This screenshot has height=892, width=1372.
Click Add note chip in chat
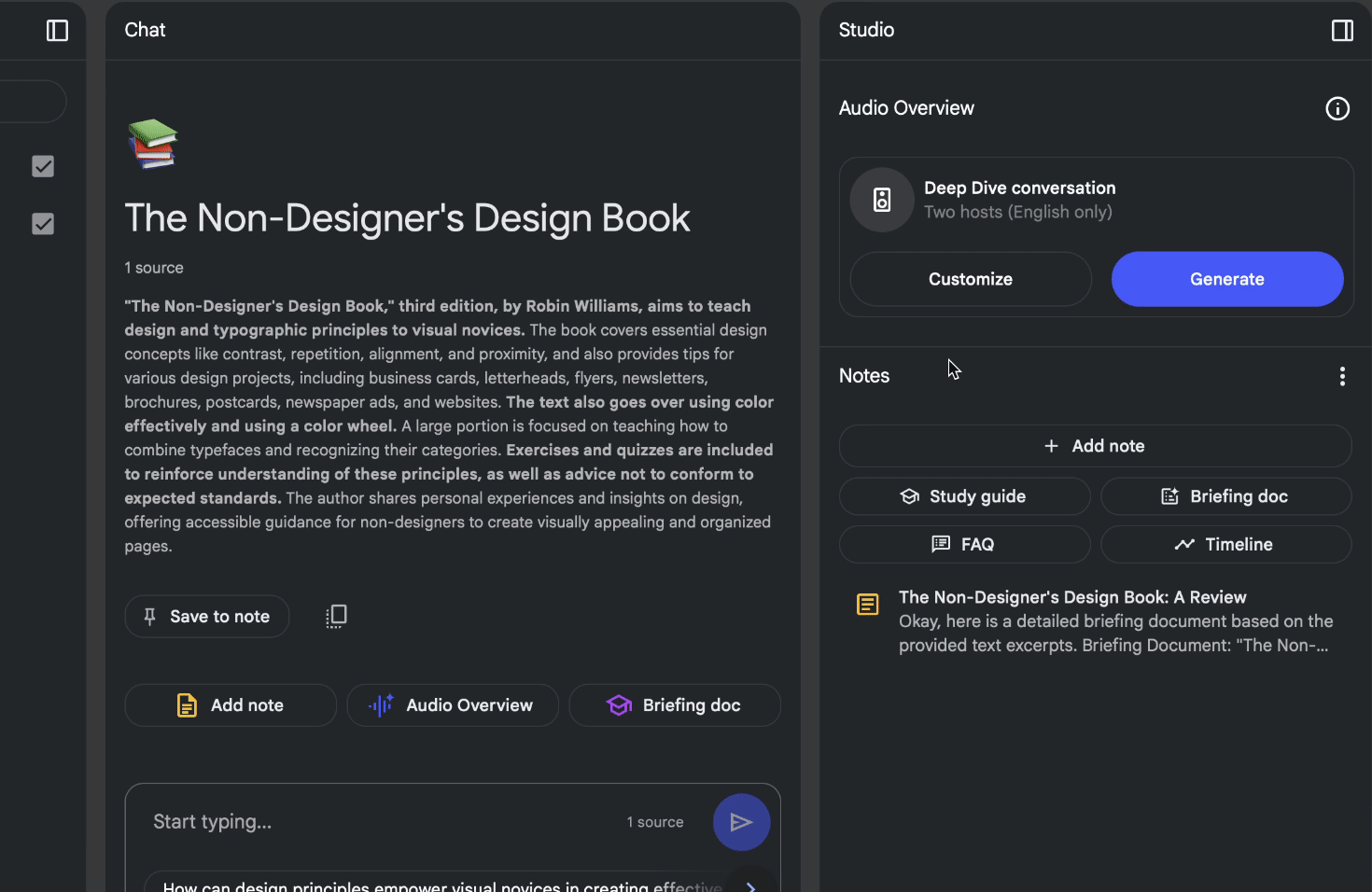[231, 705]
